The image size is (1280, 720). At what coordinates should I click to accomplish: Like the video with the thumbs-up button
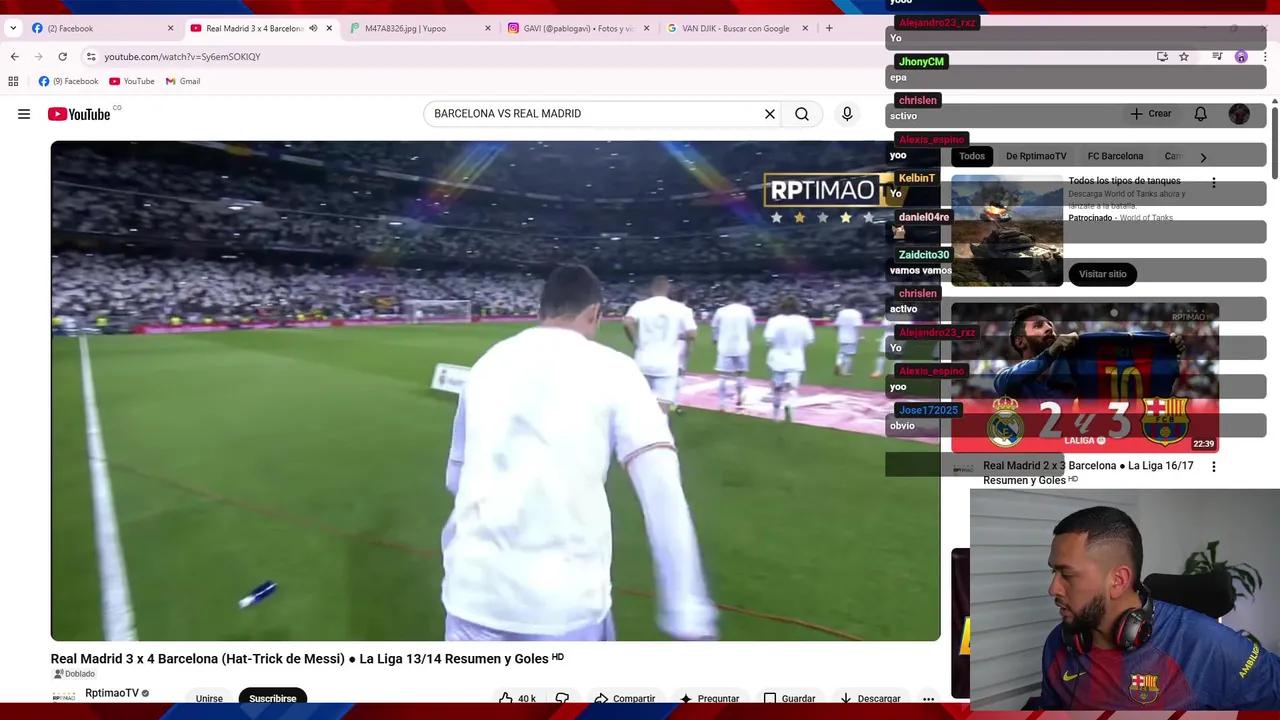[517, 698]
